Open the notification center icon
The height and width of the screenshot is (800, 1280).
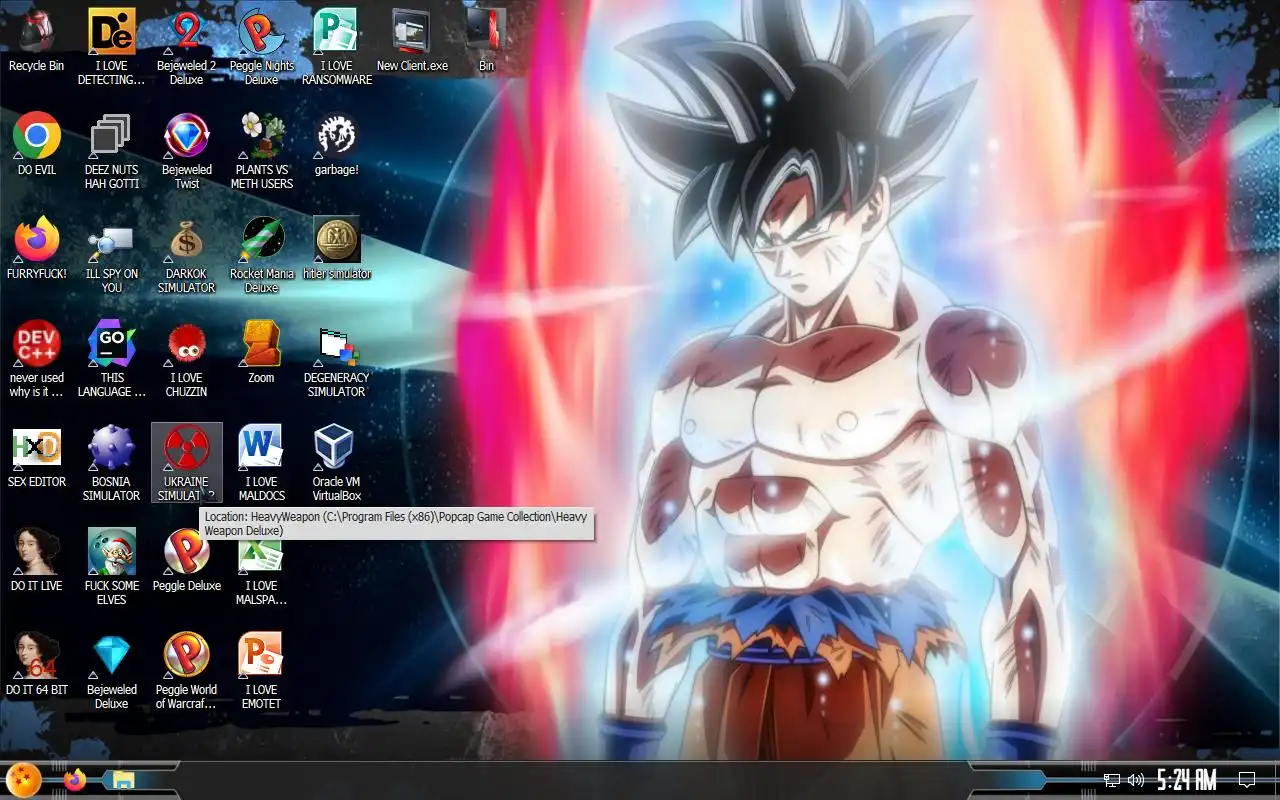[x=1247, y=780]
